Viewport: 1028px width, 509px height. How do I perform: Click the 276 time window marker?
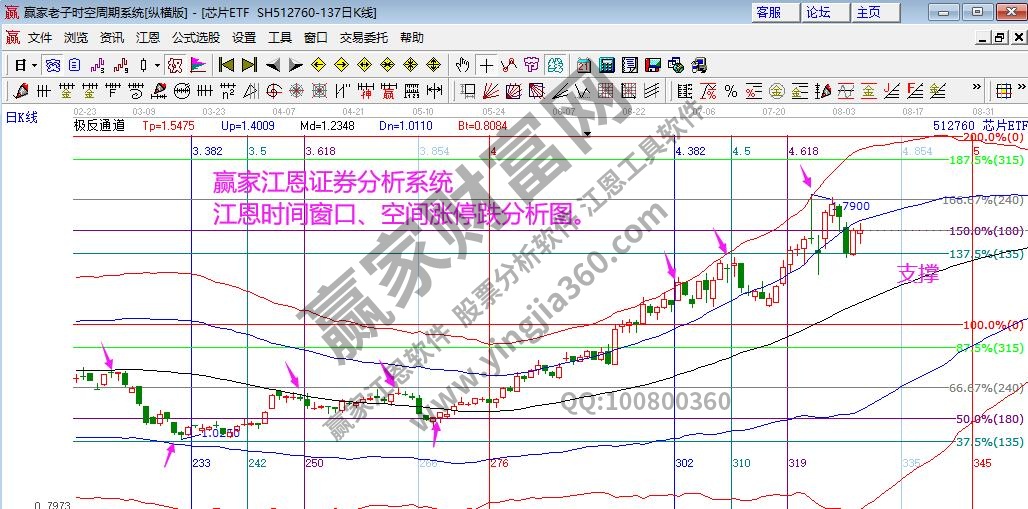click(x=500, y=463)
